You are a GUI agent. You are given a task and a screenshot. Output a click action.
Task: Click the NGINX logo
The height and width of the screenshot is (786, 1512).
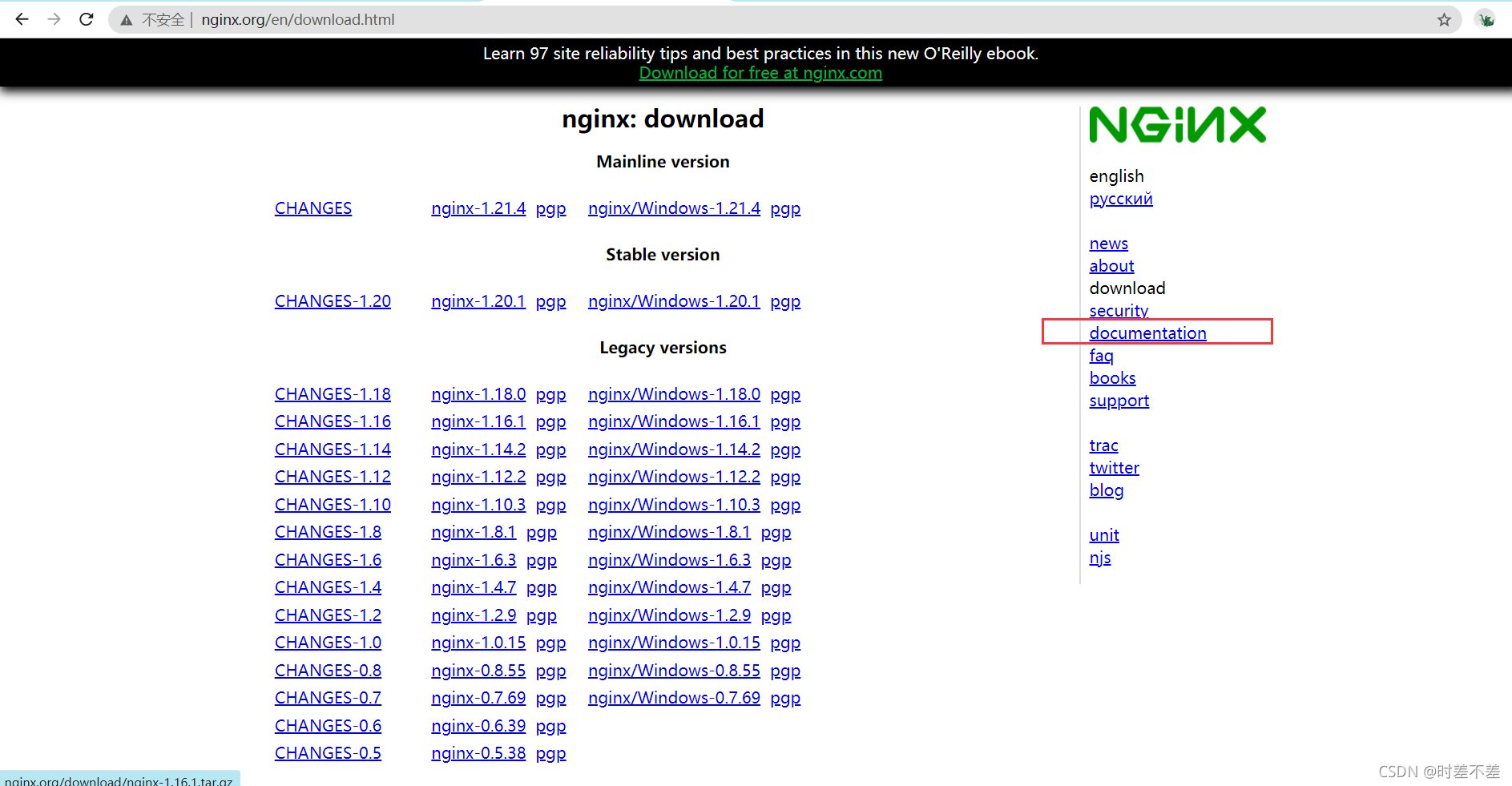[1178, 125]
